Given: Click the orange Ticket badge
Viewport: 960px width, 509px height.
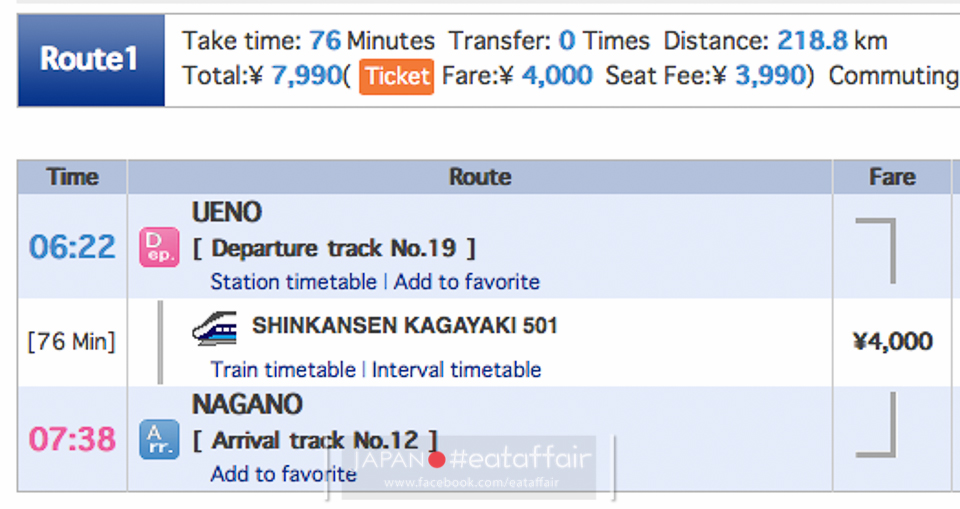Looking at the screenshot, I should point(396,77).
